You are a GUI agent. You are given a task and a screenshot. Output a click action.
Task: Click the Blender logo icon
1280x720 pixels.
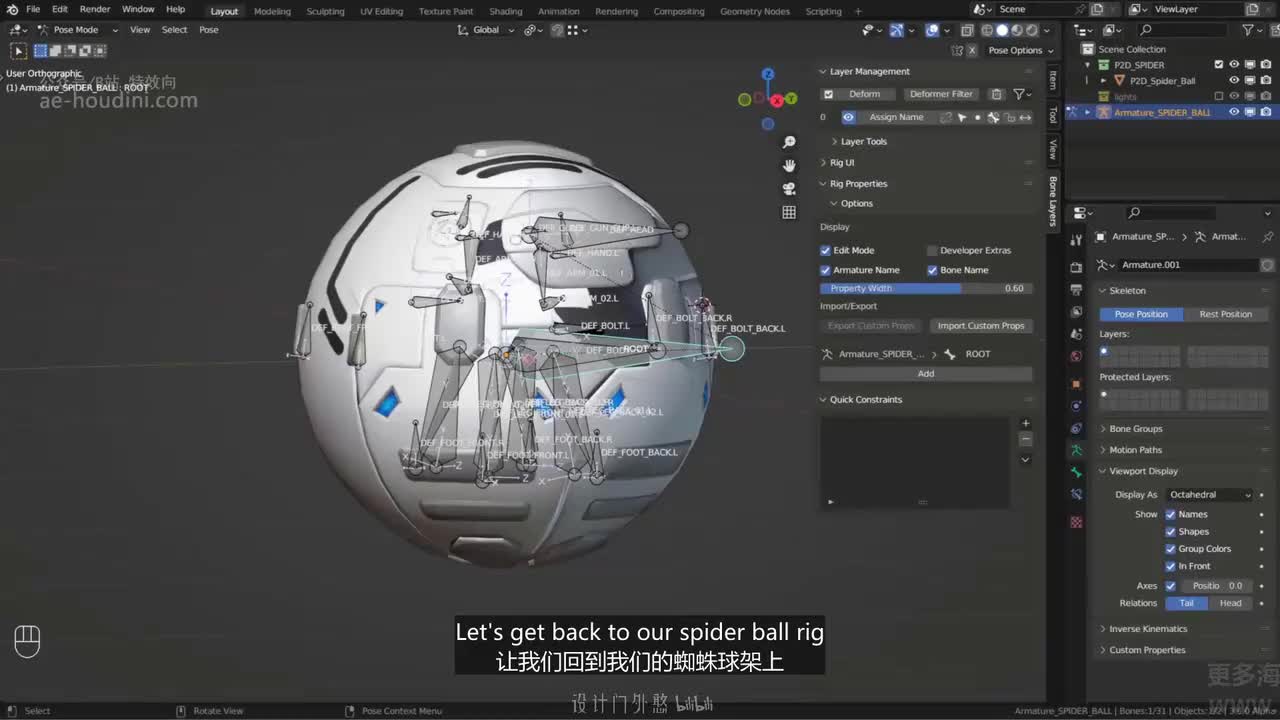pos(12,10)
